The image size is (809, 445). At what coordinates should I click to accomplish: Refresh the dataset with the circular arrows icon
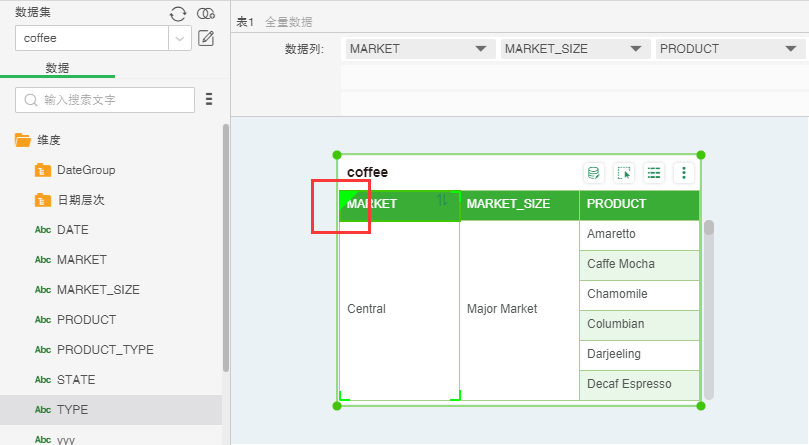tap(178, 13)
